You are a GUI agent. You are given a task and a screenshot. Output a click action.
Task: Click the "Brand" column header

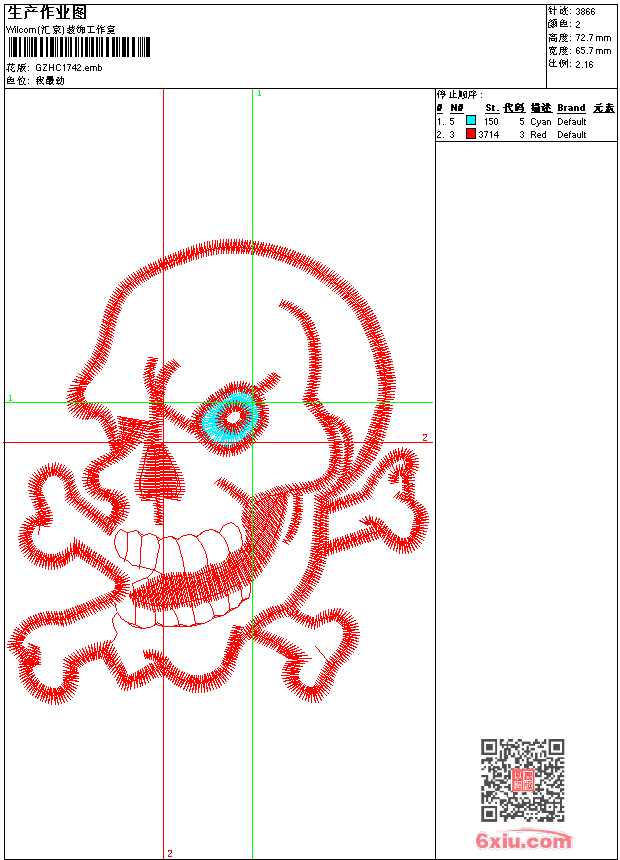point(571,108)
